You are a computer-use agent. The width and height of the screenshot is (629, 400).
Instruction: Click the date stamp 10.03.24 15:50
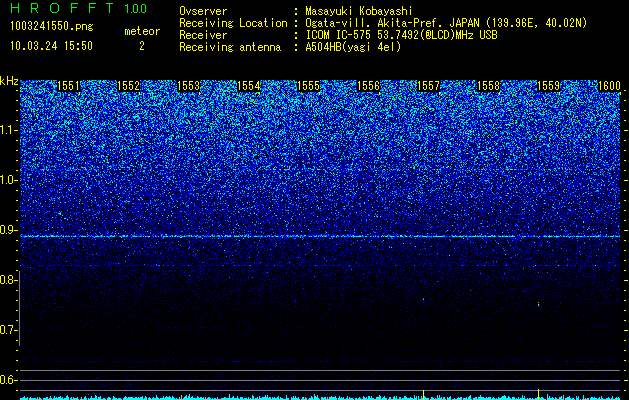point(51,46)
